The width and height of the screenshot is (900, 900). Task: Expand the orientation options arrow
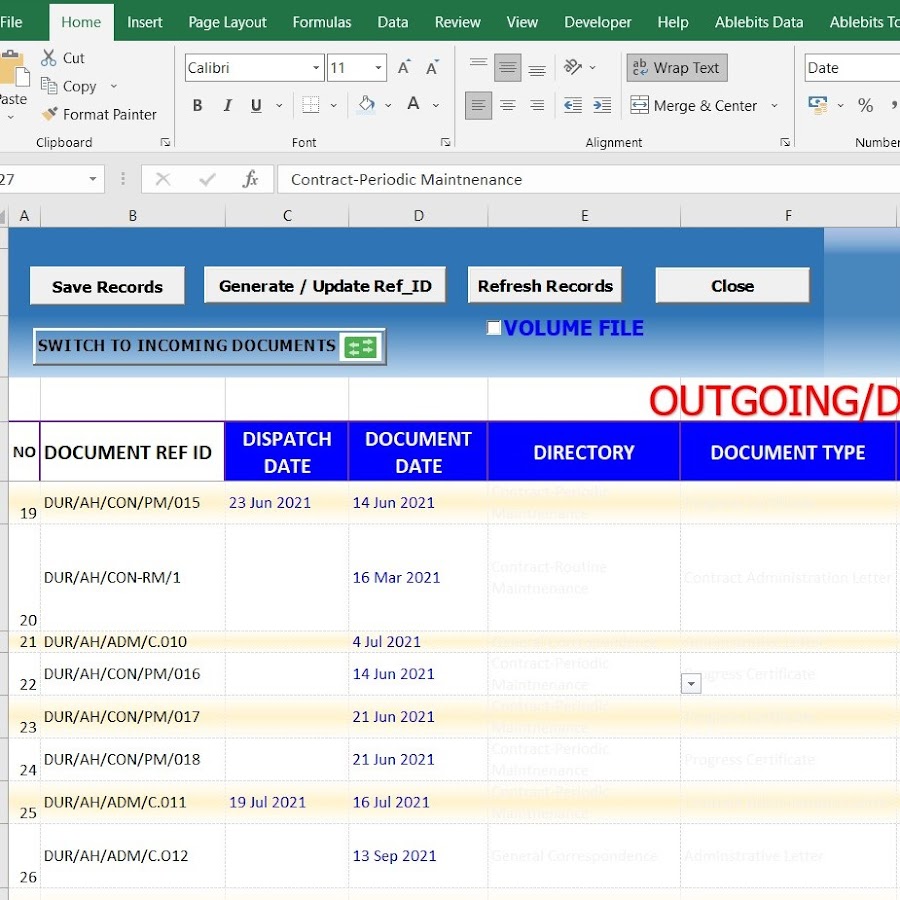pos(592,67)
